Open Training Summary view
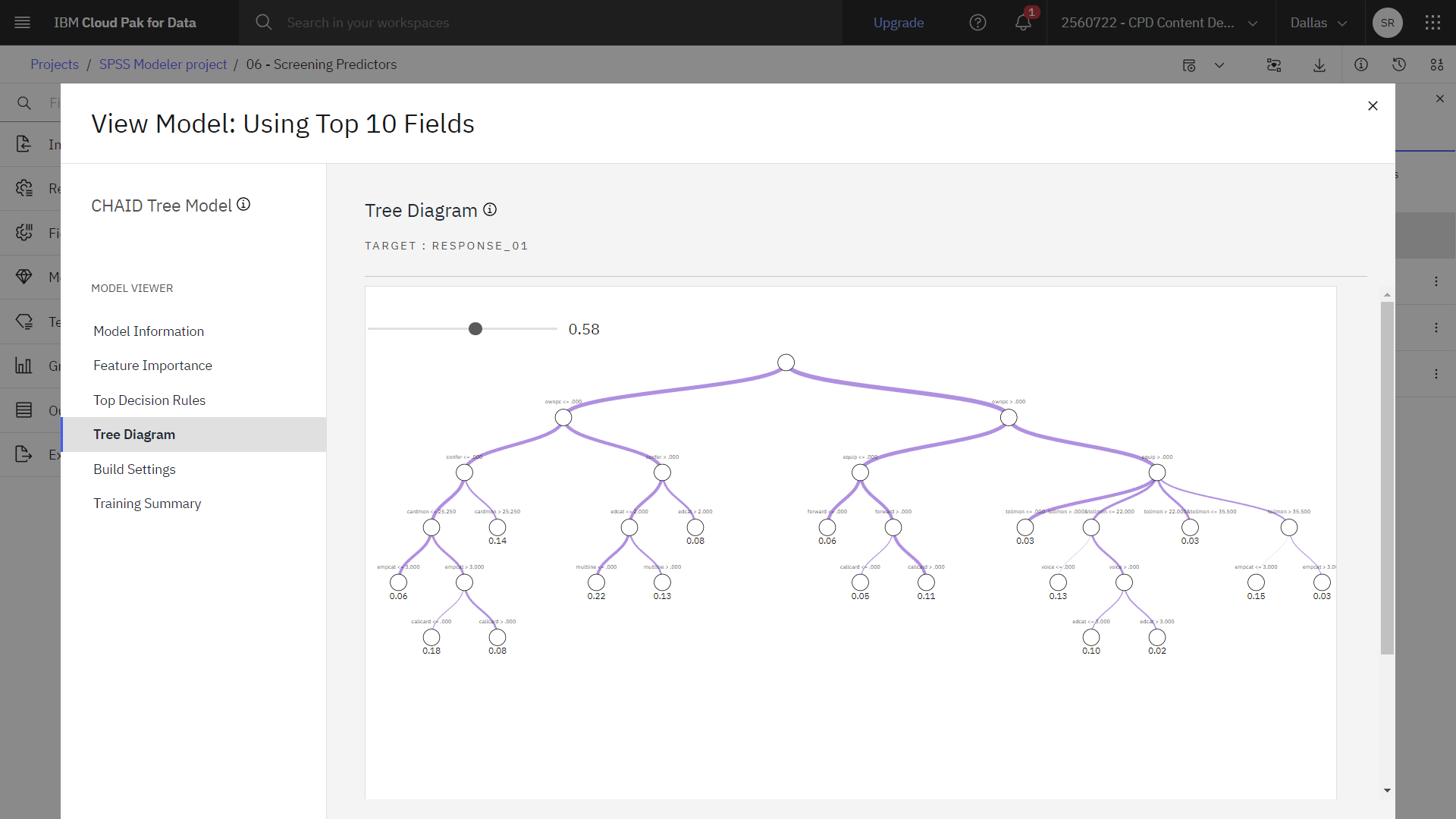This screenshot has height=819, width=1456. click(x=147, y=503)
